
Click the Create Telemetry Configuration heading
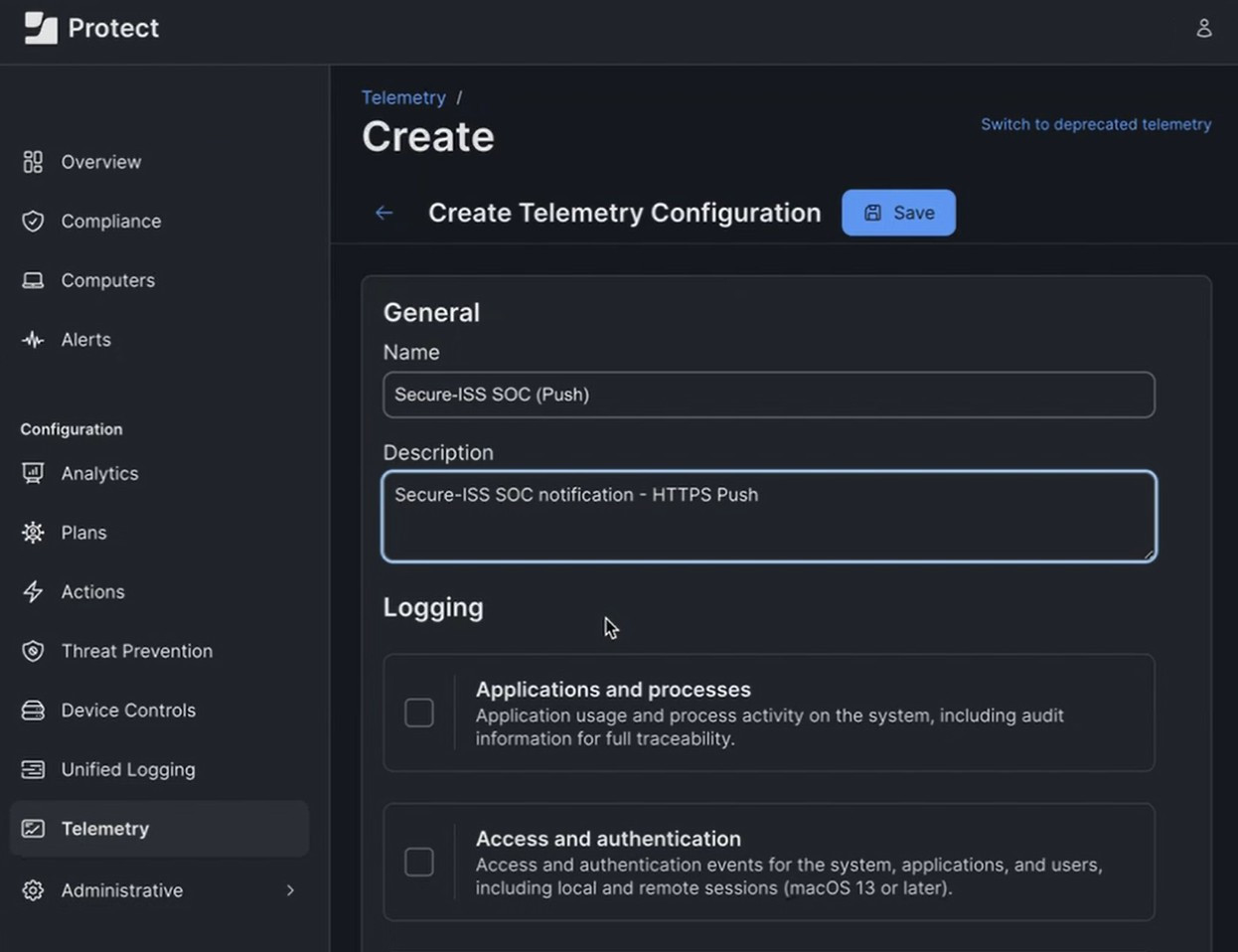click(x=625, y=213)
